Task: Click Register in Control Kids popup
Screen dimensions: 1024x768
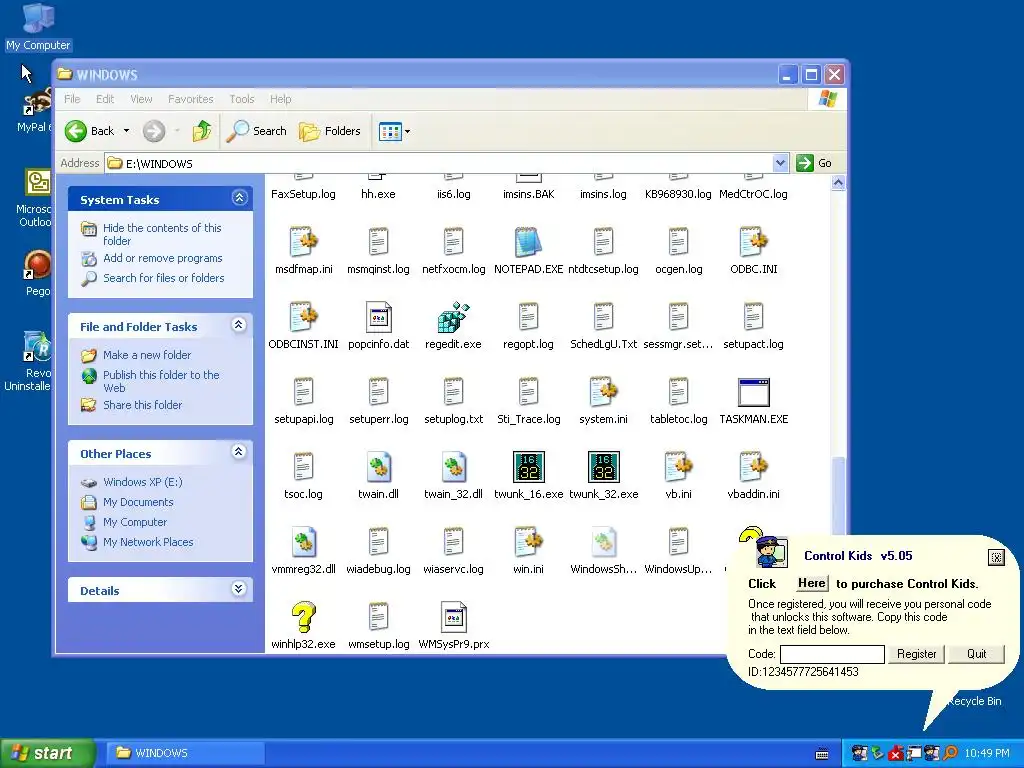Action: coord(916,654)
